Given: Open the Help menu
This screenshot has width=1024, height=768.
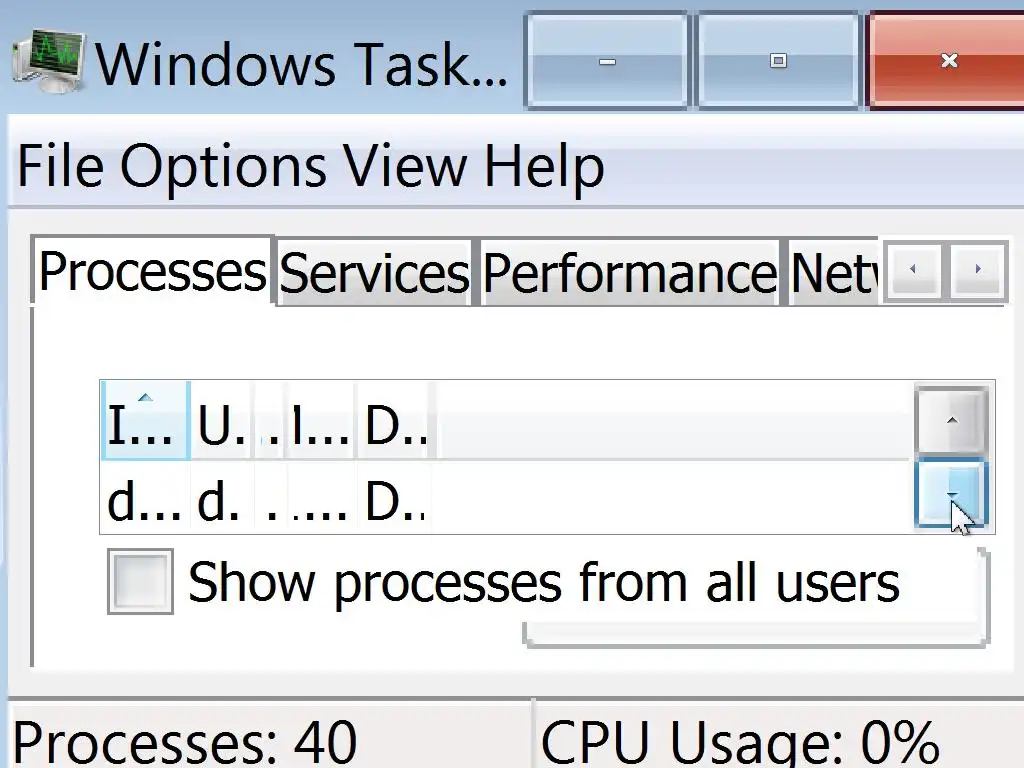Looking at the screenshot, I should (544, 166).
